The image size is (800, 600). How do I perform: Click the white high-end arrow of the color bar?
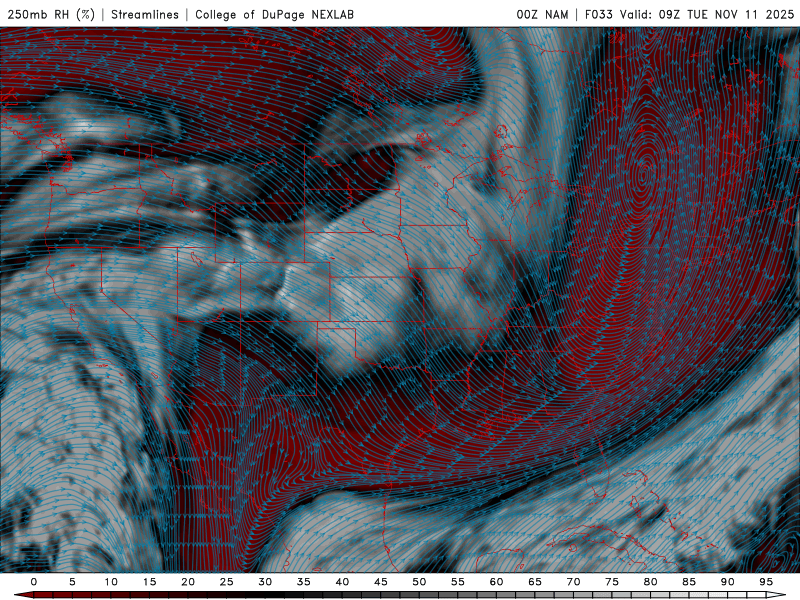776,595
